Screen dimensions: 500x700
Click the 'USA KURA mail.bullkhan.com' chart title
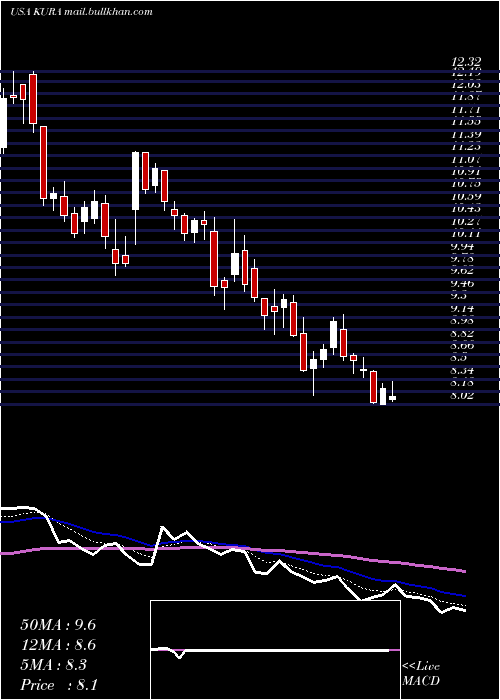pyautogui.click(x=81, y=12)
